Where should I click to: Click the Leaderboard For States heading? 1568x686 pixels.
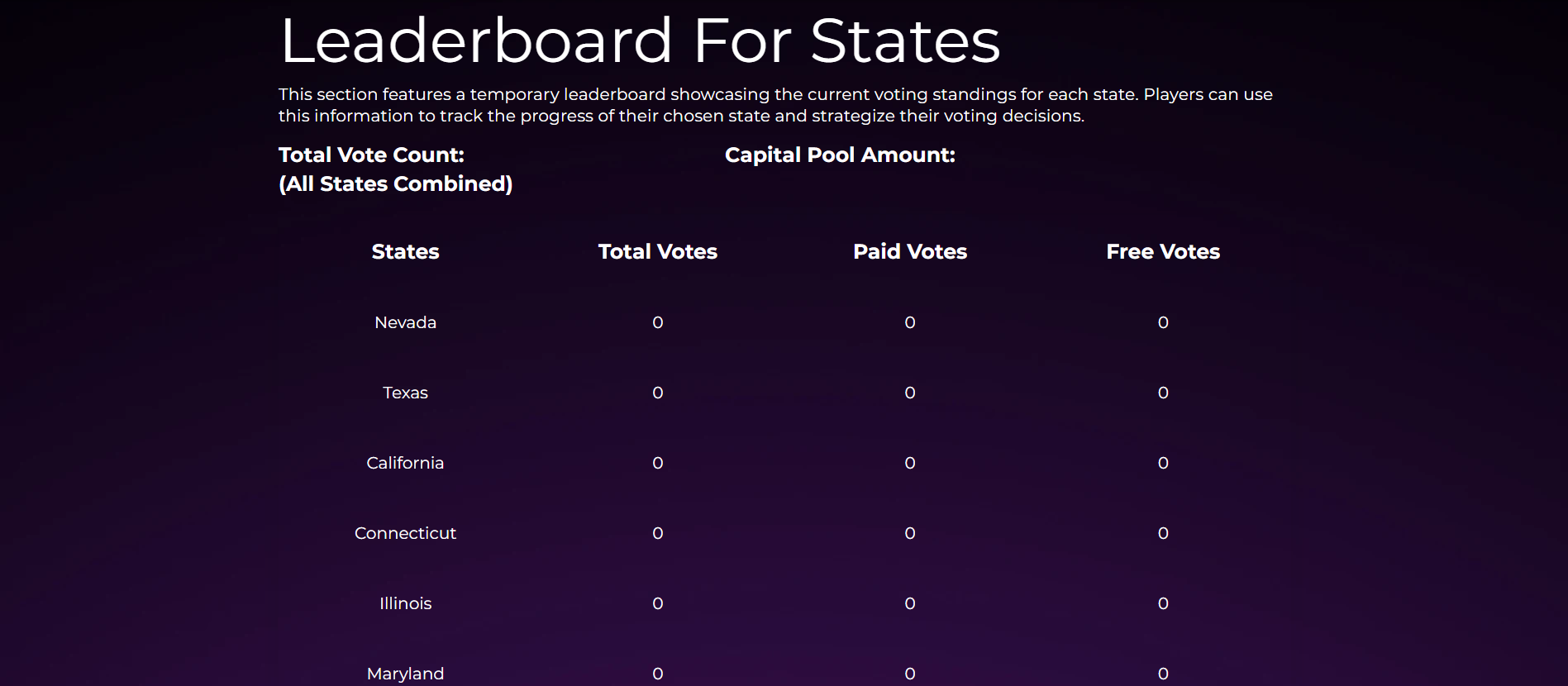(640, 40)
